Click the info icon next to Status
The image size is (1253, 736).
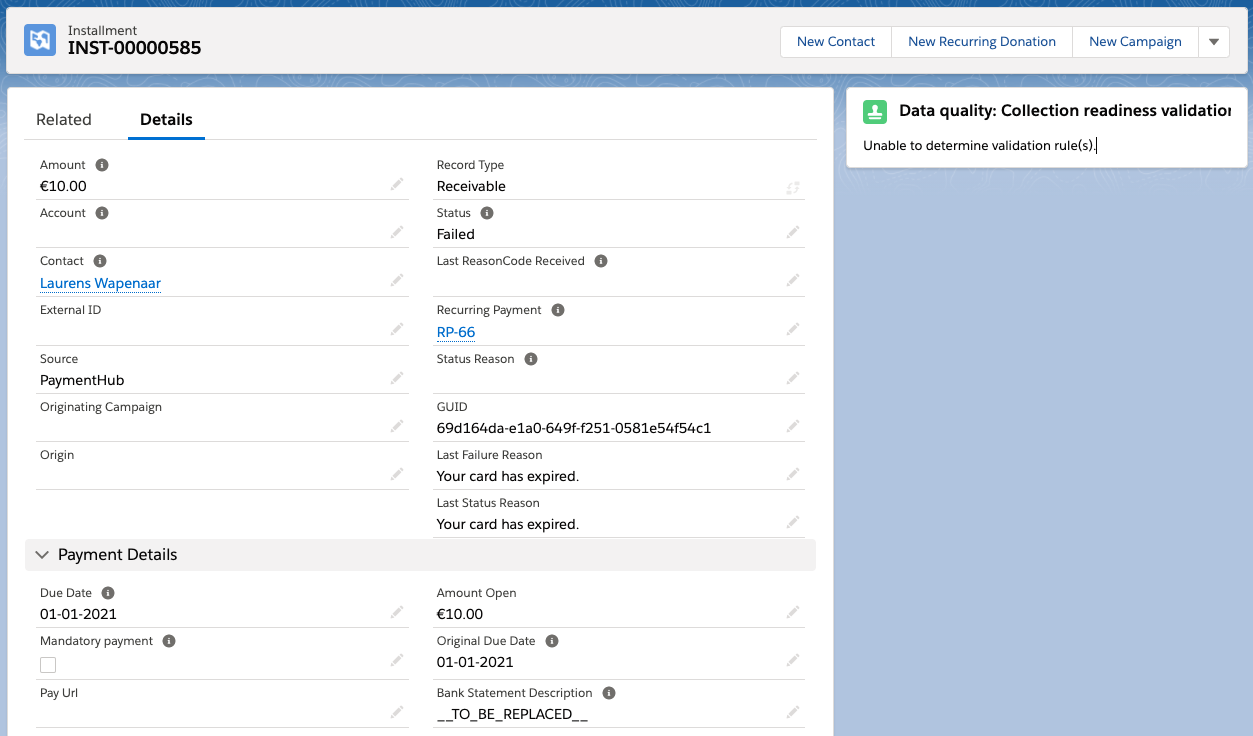(x=487, y=213)
